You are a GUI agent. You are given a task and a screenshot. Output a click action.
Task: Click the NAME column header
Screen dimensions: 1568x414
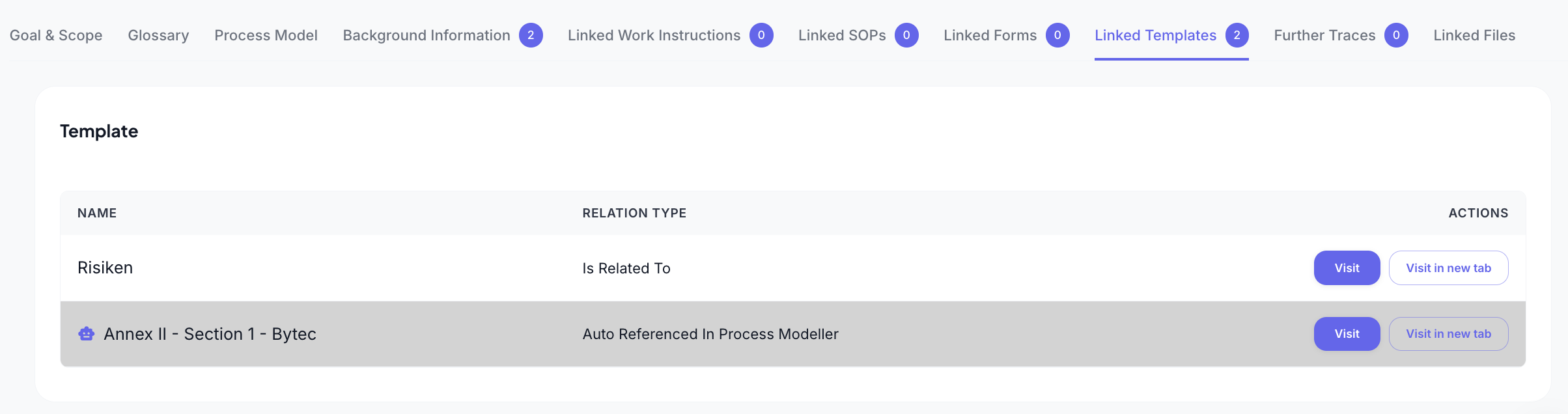pos(97,213)
